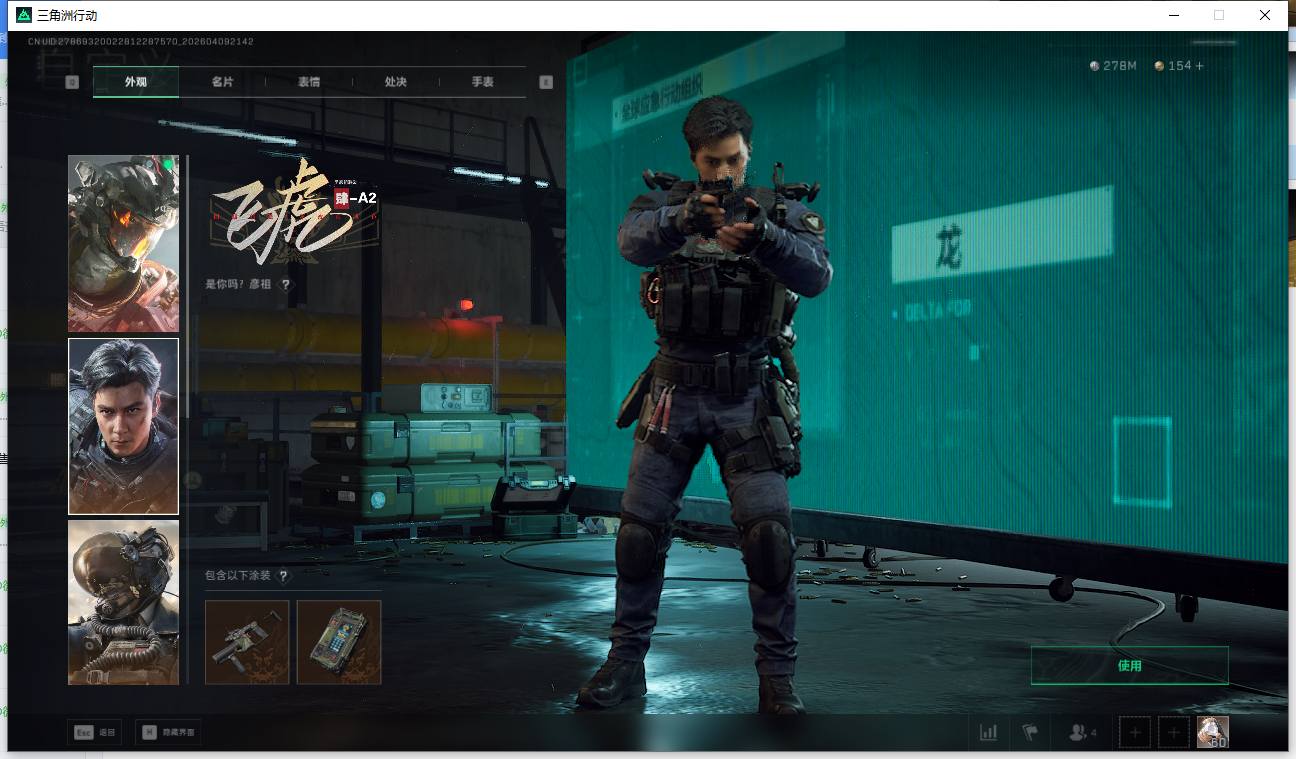
Task: Open the handheld device paint item
Action: [339, 642]
